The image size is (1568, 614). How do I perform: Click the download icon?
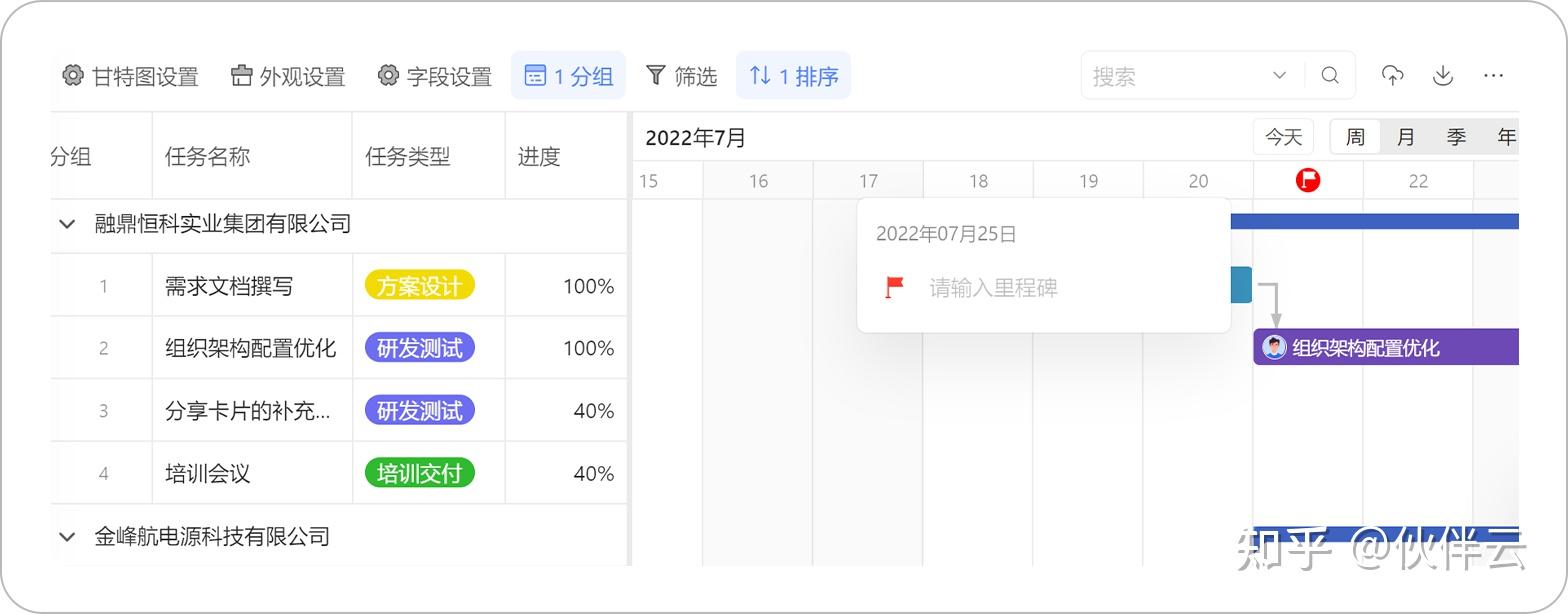click(x=1442, y=75)
